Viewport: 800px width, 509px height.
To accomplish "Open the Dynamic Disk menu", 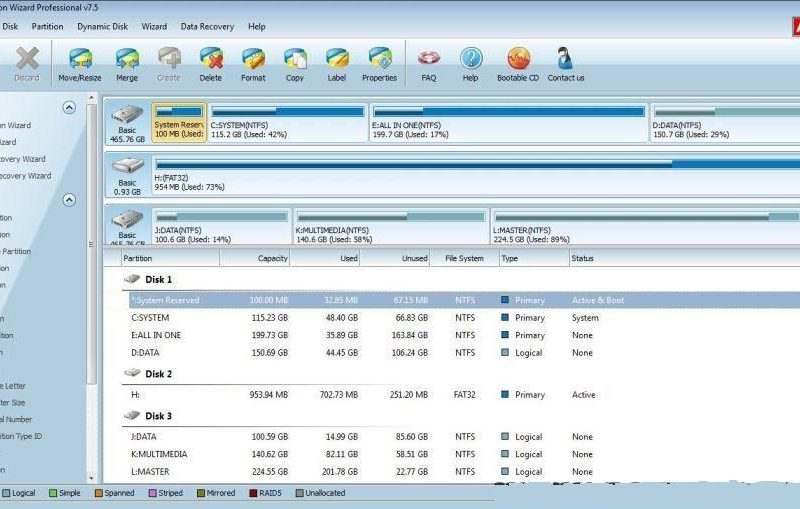I will (103, 27).
